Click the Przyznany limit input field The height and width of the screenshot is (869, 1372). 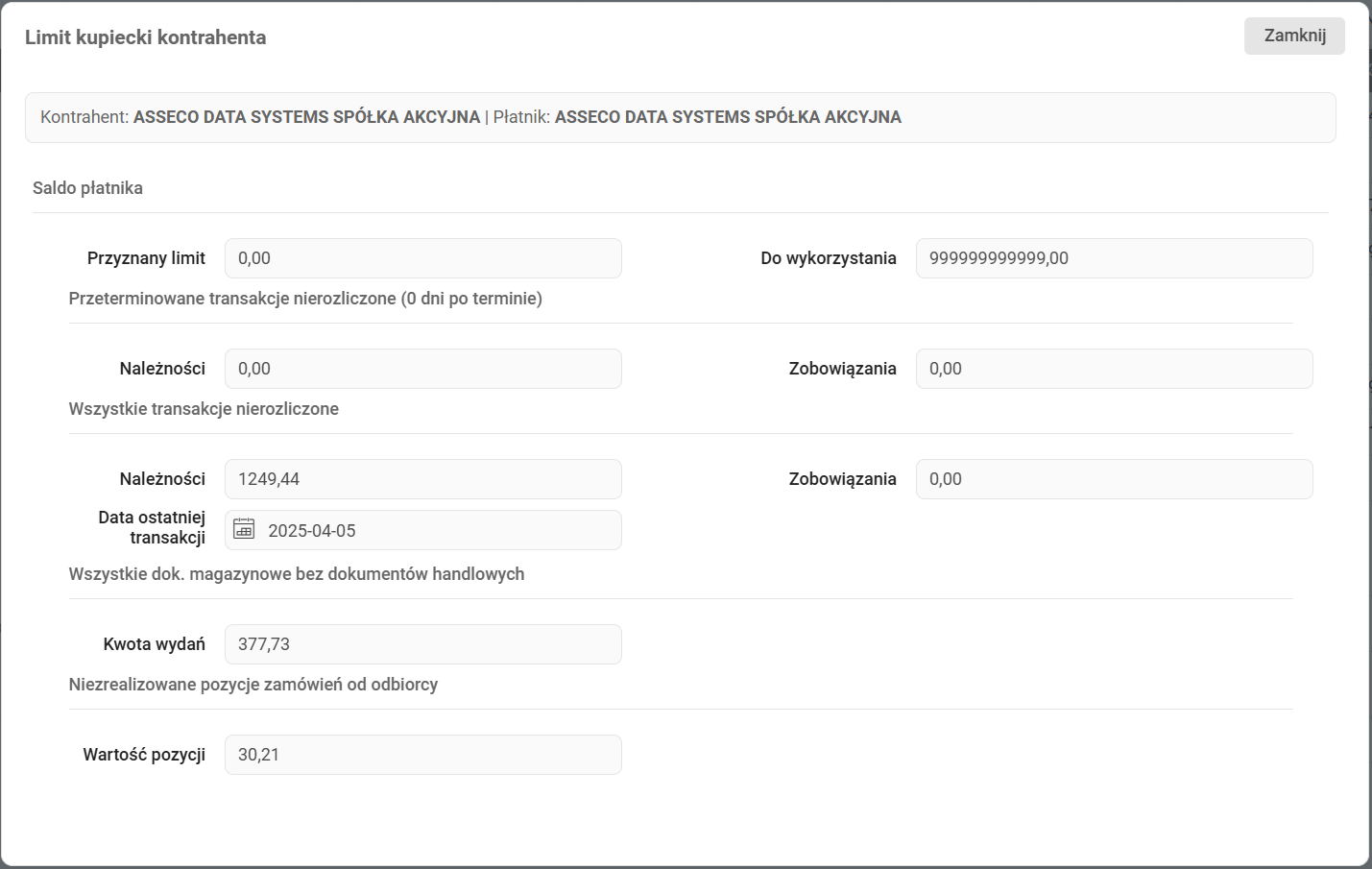tap(422, 258)
